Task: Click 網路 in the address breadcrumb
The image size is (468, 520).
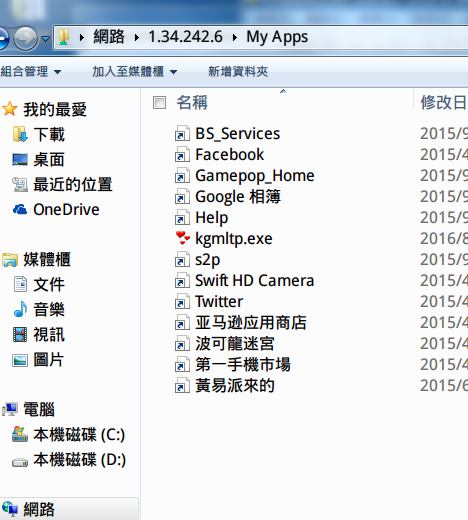Action: tap(109, 37)
